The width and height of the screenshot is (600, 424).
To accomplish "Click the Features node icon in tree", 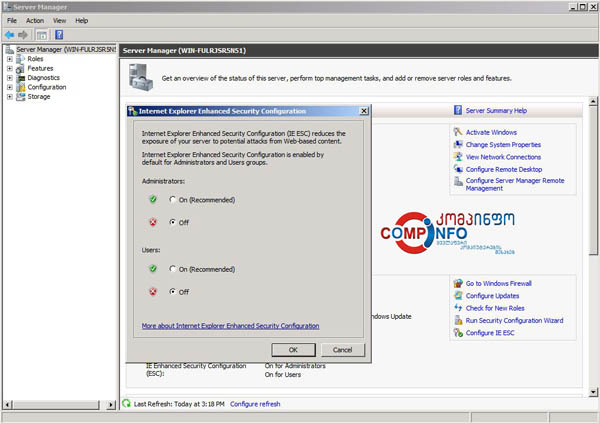I will pos(20,68).
